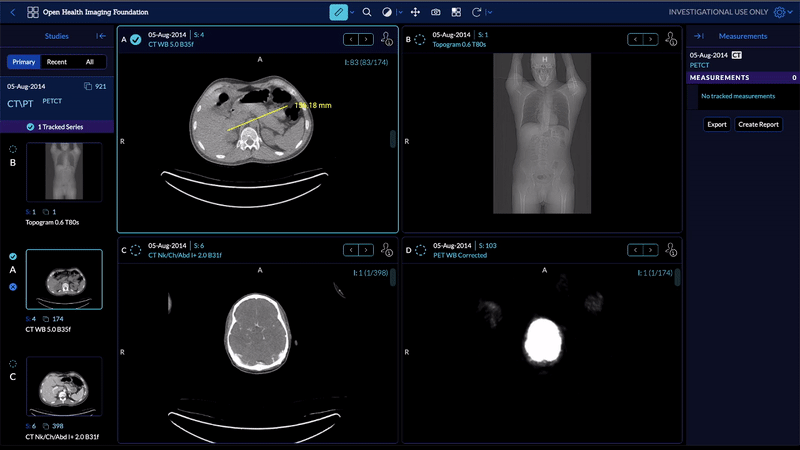
Task: Go to previous series in viewport A
Action: click(x=351, y=39)
